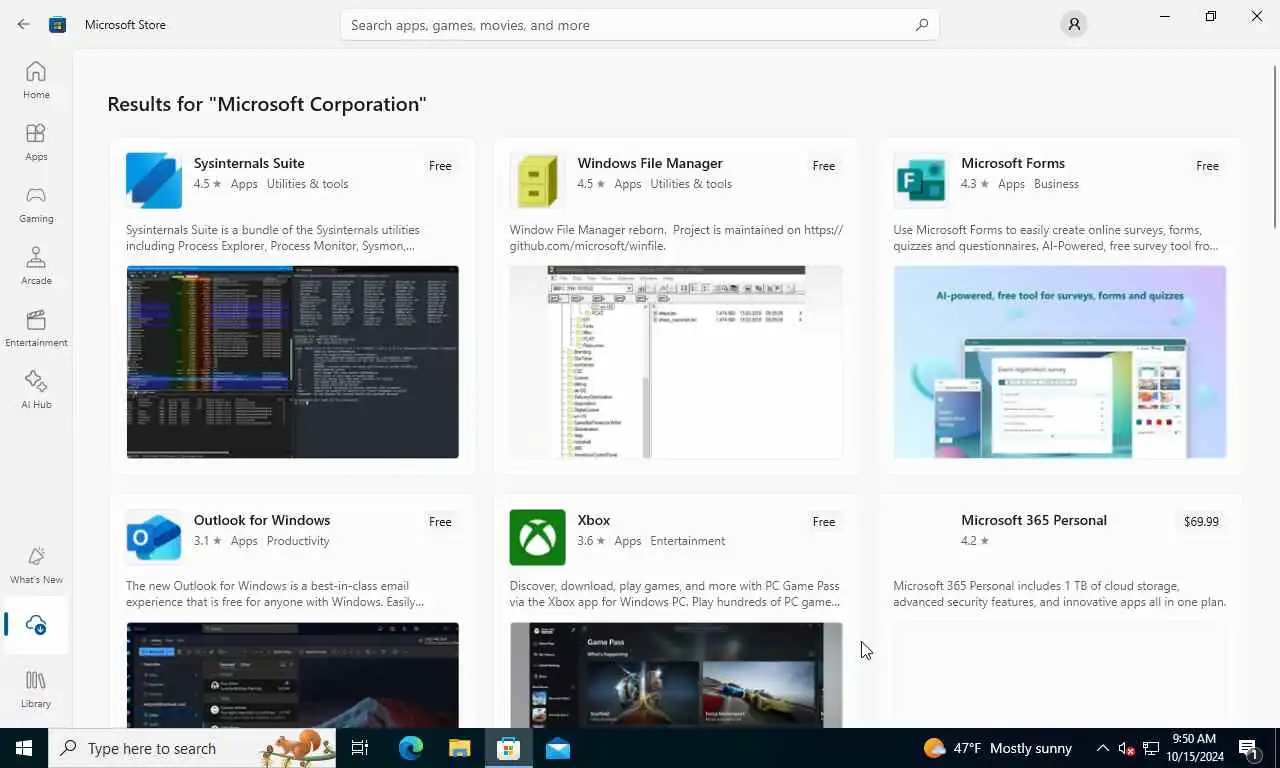This screenshot has height=768, width=1280.
Task: Open the Gaming section in sidebar
Action: [36, 204]
